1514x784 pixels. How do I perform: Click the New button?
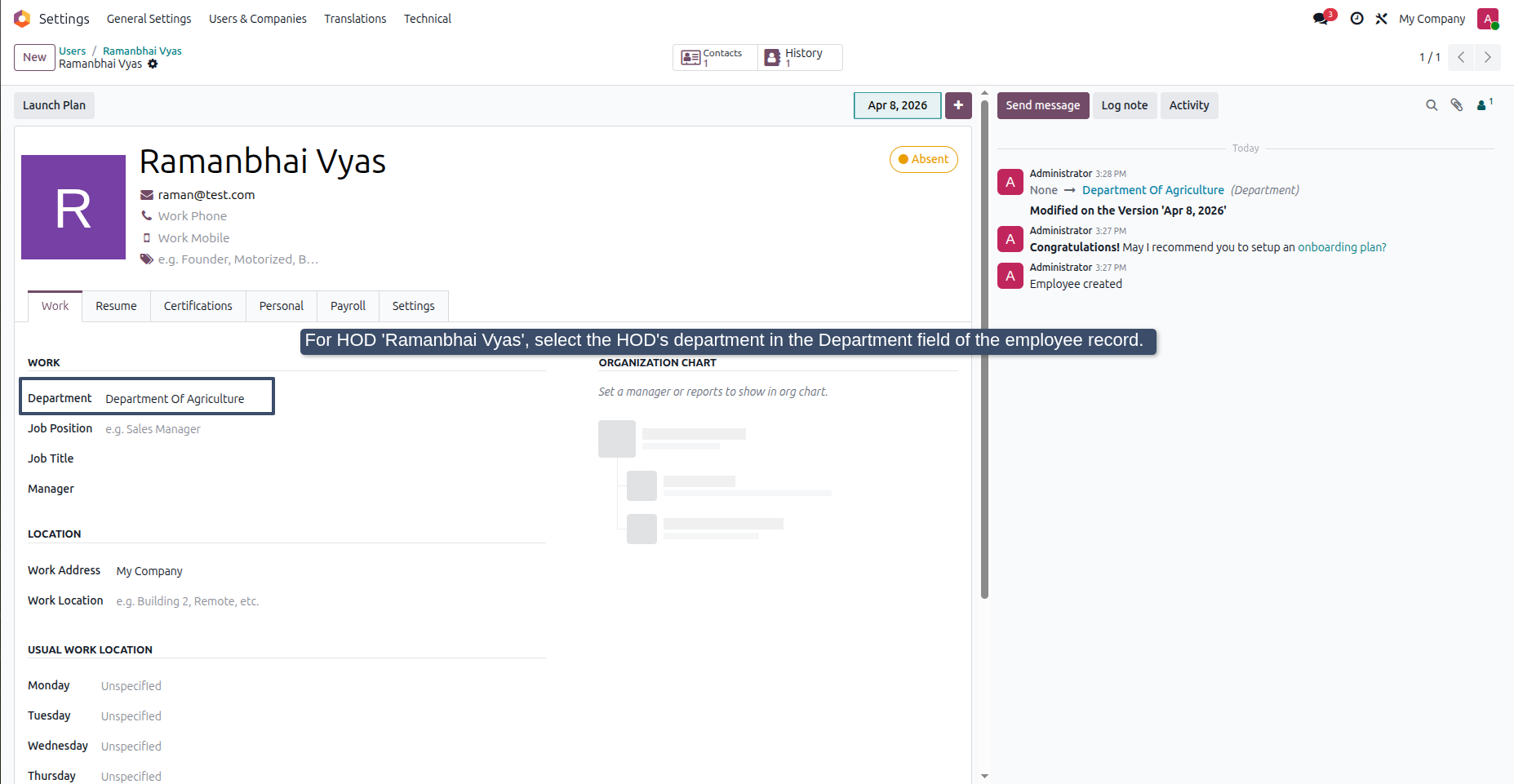tap(34, 57)
